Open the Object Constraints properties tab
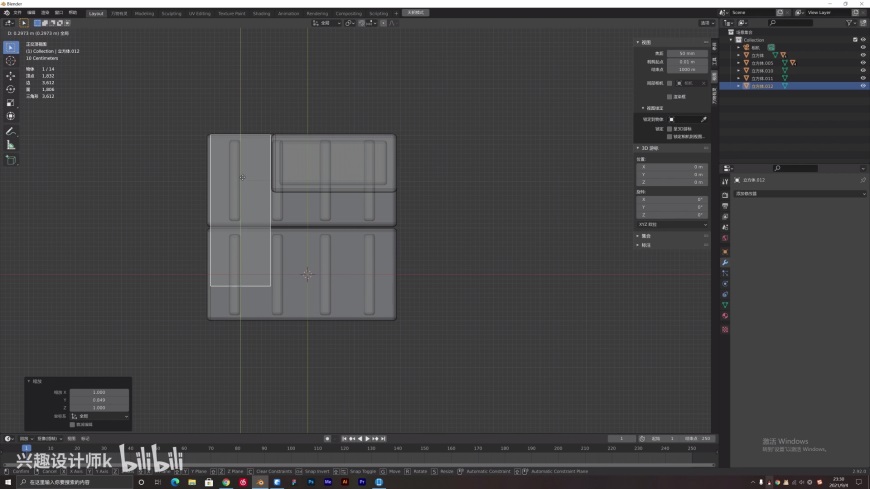Image resolution: width=870 pixels, height=489 pixels. tap(725, 294)
